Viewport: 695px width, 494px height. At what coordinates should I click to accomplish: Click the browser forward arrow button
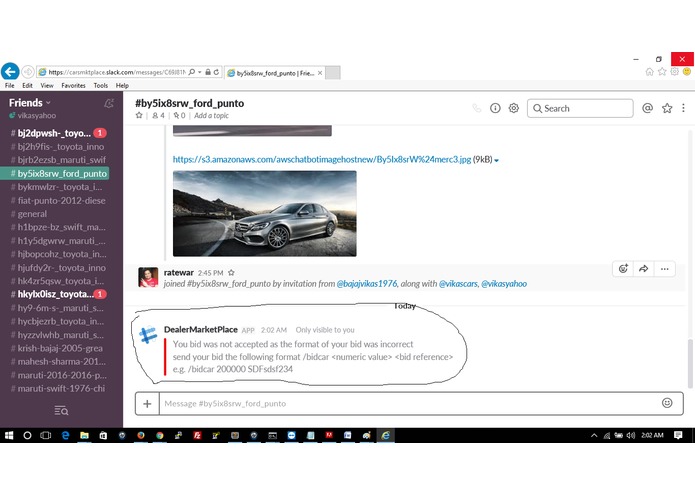(x=28, y=72)
